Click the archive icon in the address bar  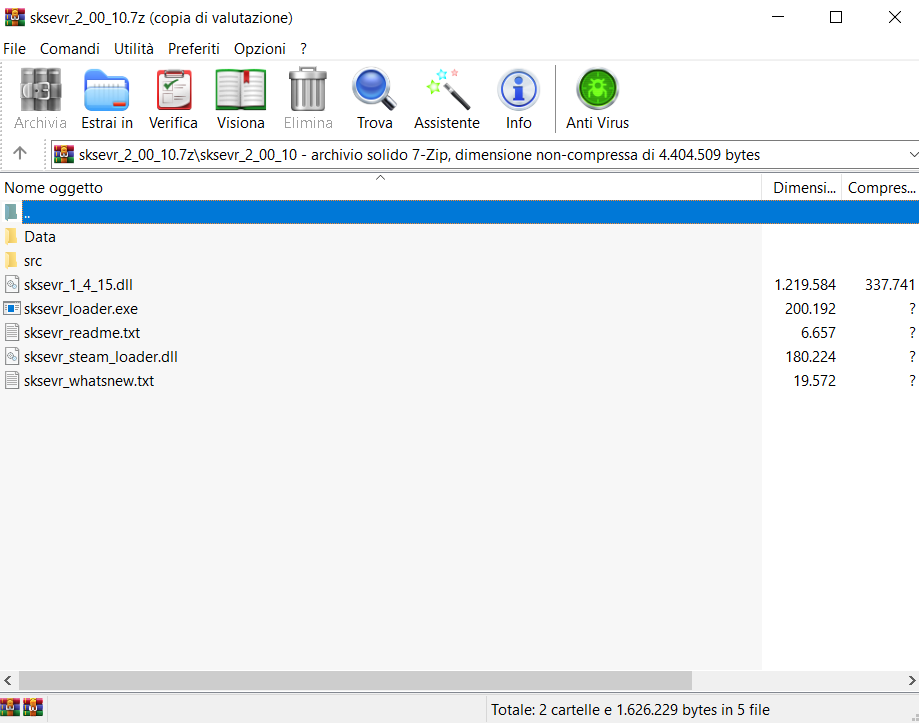pos(64,155)
